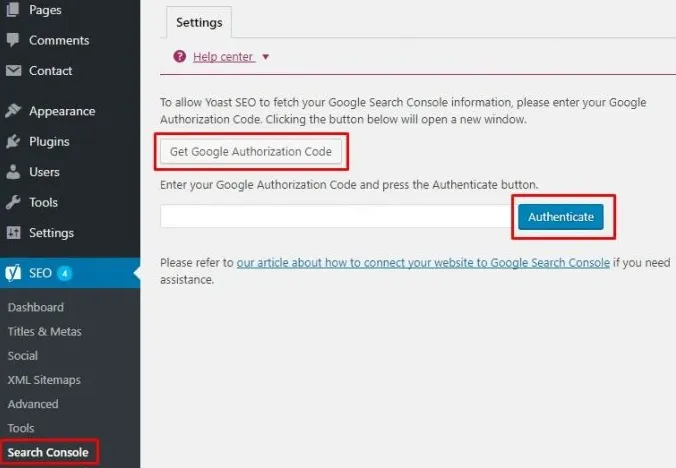Open the Search Console submenu

[x=48, y=452]
